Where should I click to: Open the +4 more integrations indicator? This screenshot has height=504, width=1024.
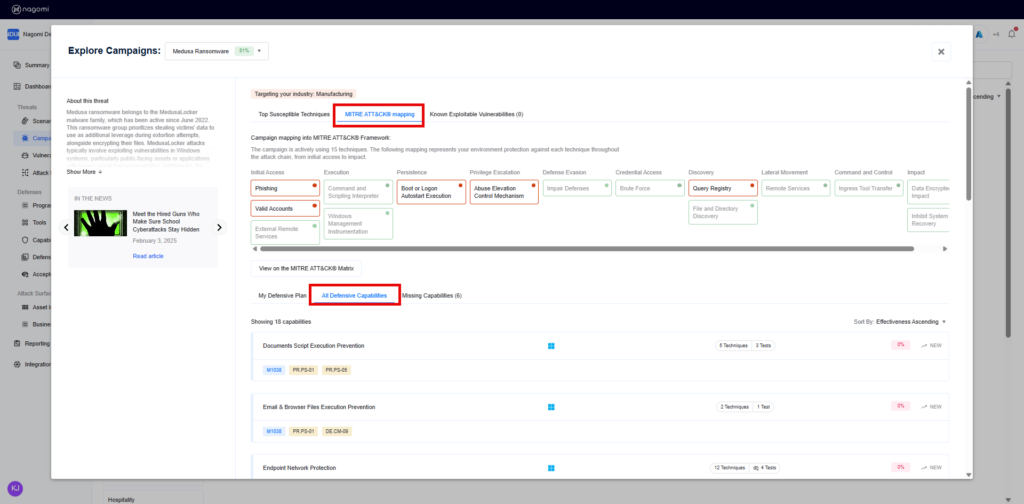click(996, 35)
